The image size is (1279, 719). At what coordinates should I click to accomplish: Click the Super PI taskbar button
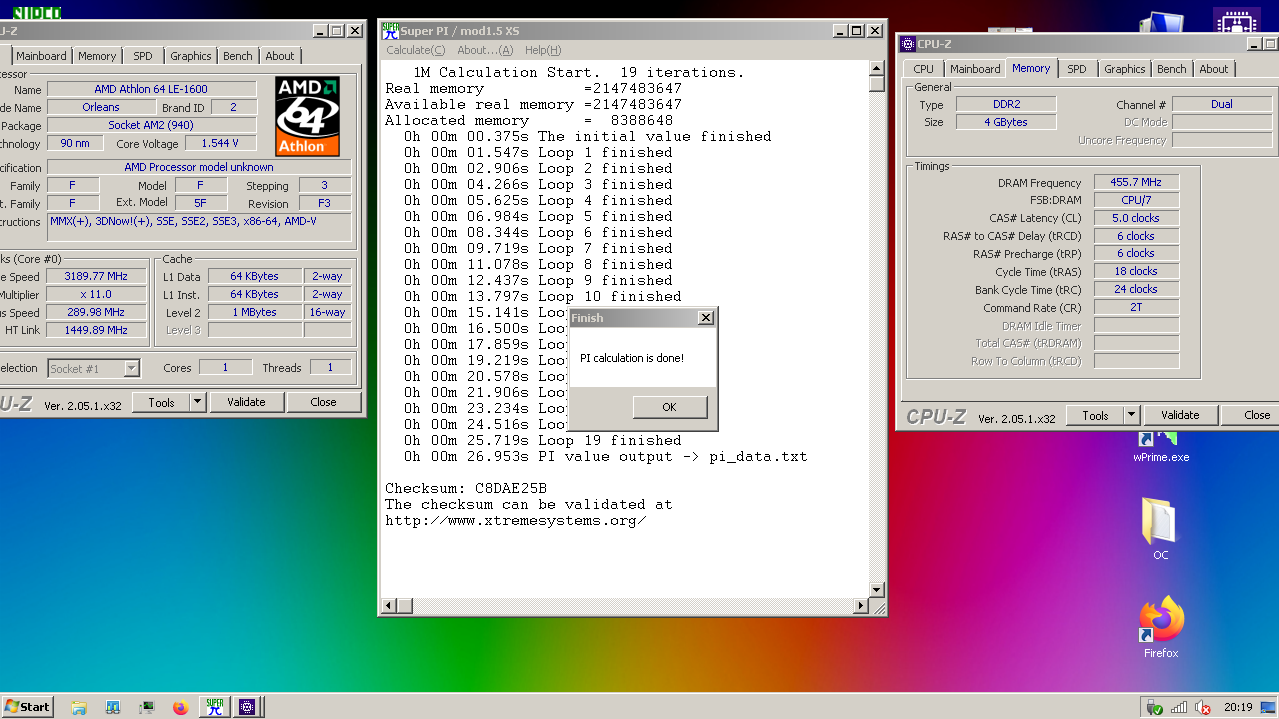[x=214, y=707]
